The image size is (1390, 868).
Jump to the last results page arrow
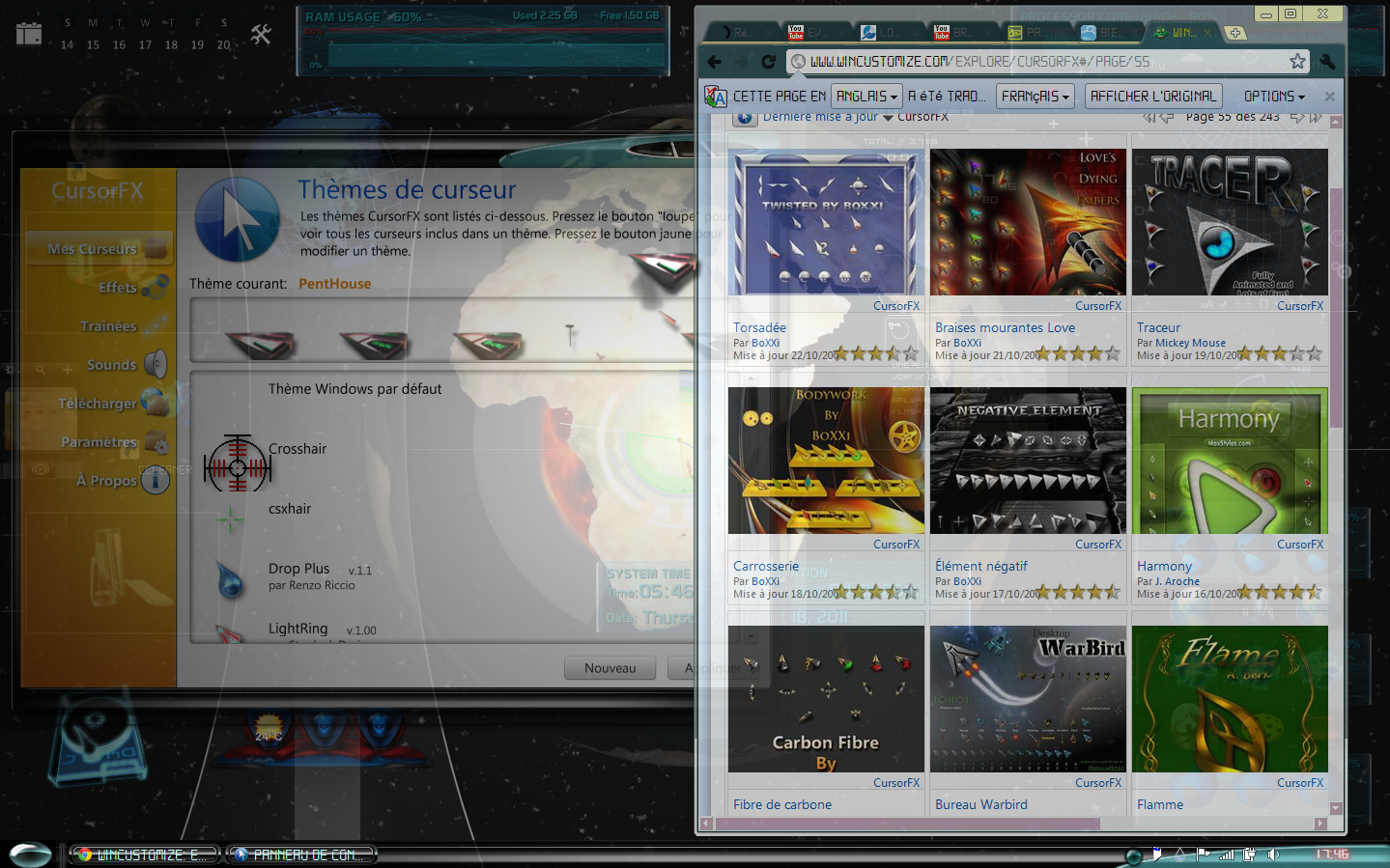pyautogui.click(x=1316, y=117)
